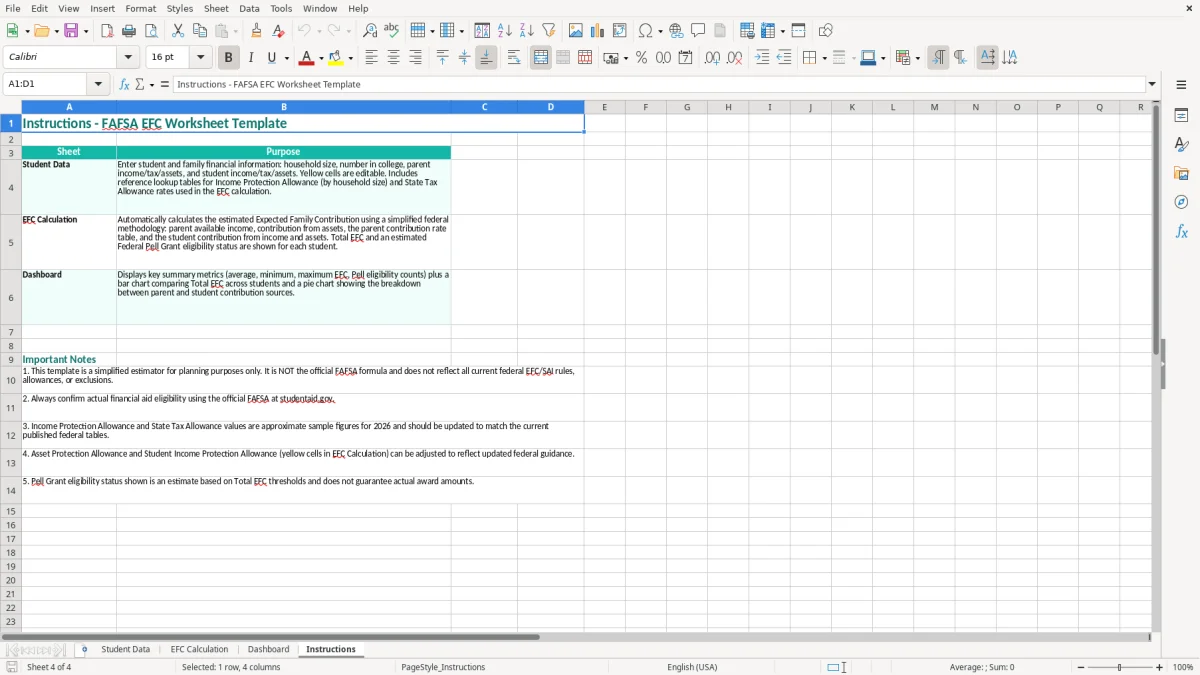Click the Formula equals button

tap(164, 84)
